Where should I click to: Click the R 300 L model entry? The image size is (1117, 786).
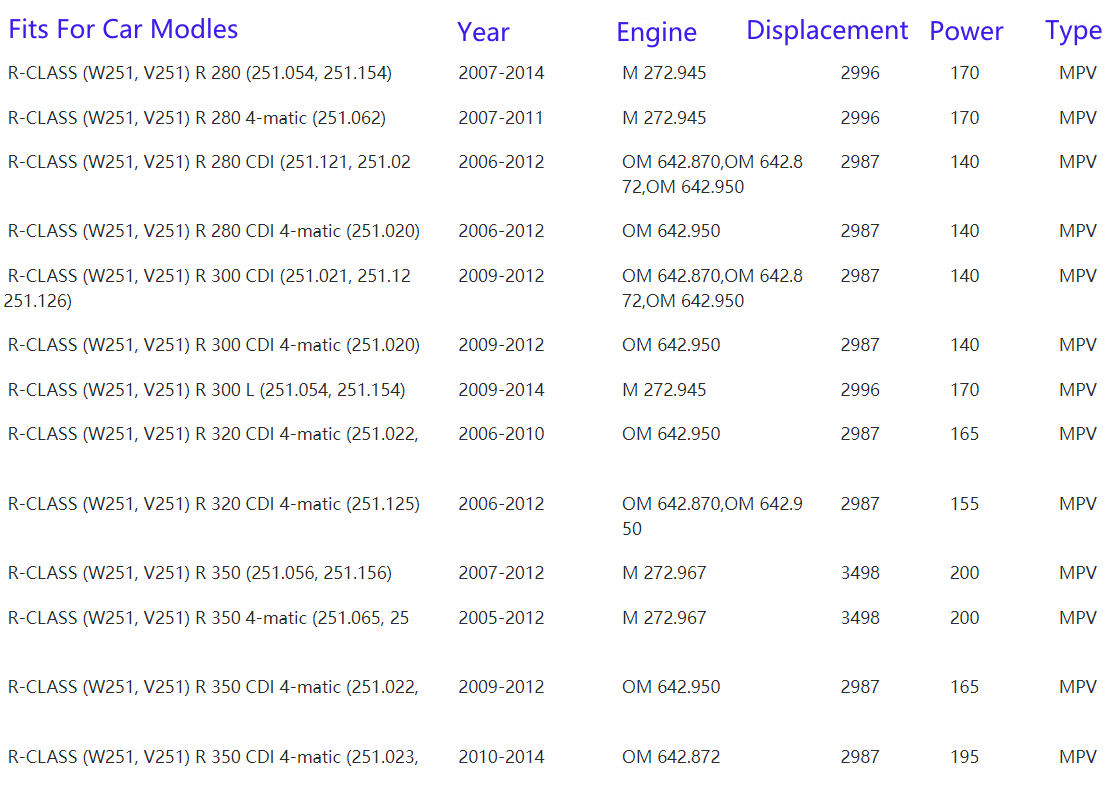[206, 390]
